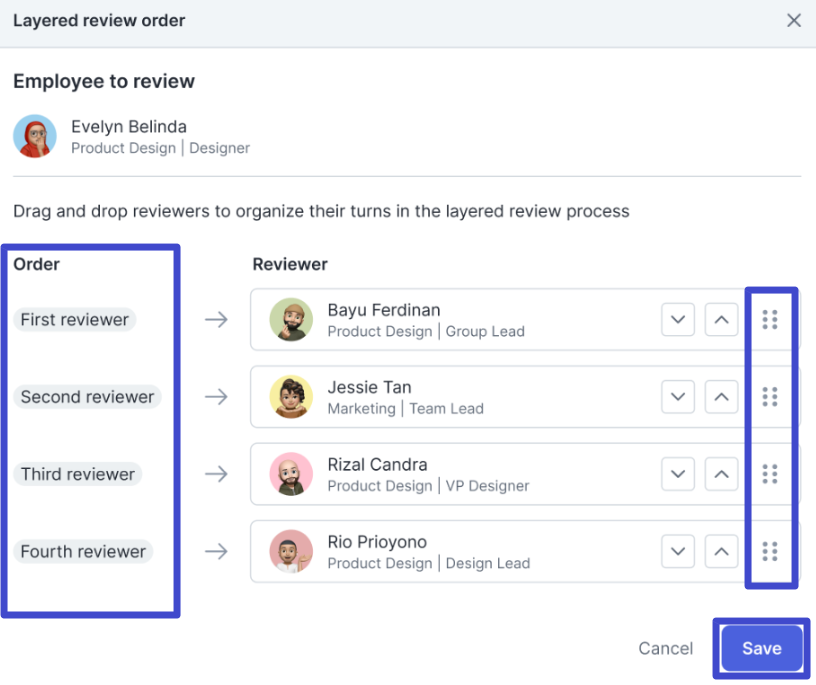This screenshot has height=685, width=816.
Task: Click Bayu Ferdinan's avatar picture
Action: coord(291,320)
